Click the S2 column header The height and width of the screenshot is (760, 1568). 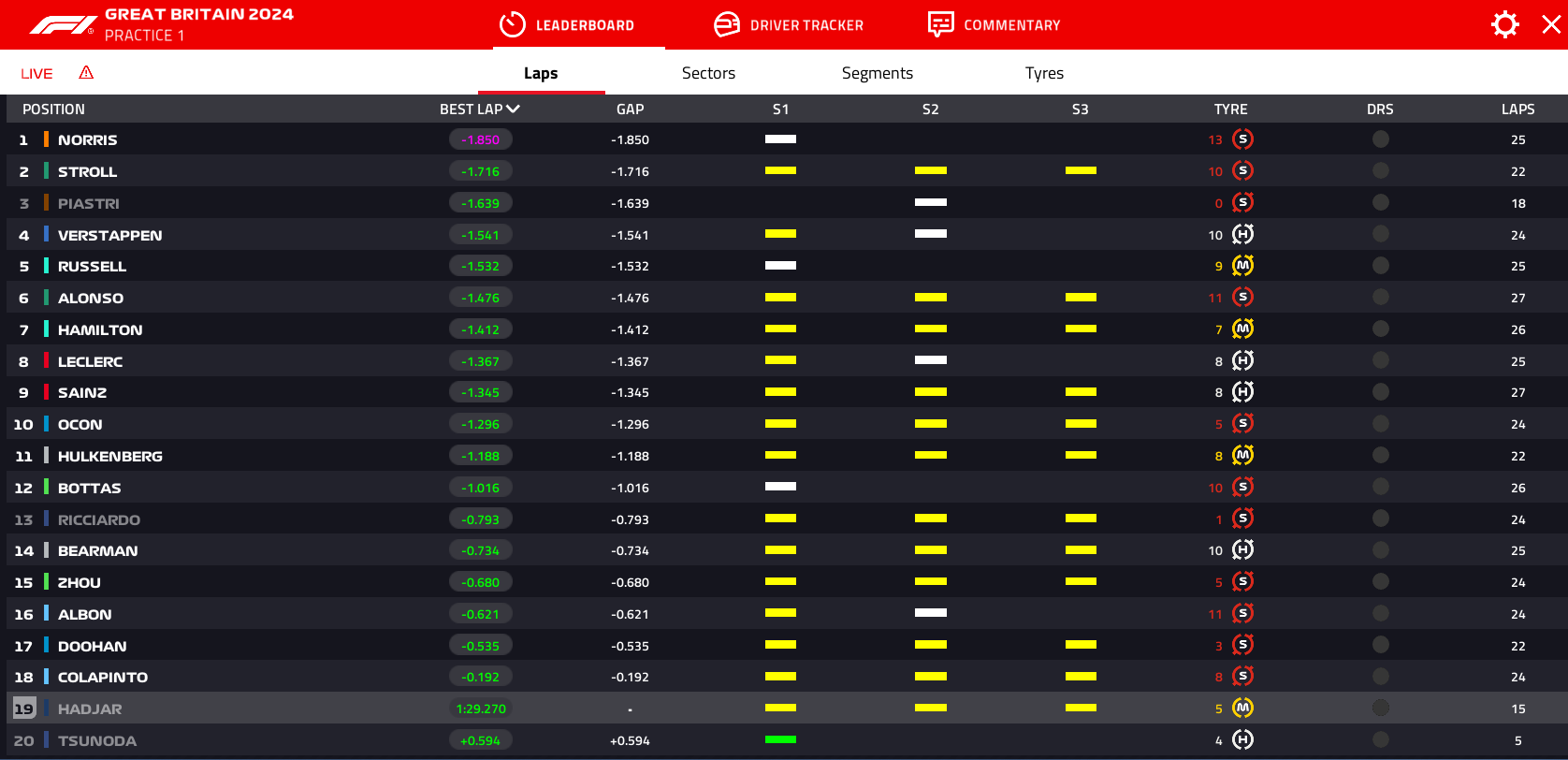(x=930, y=110)
